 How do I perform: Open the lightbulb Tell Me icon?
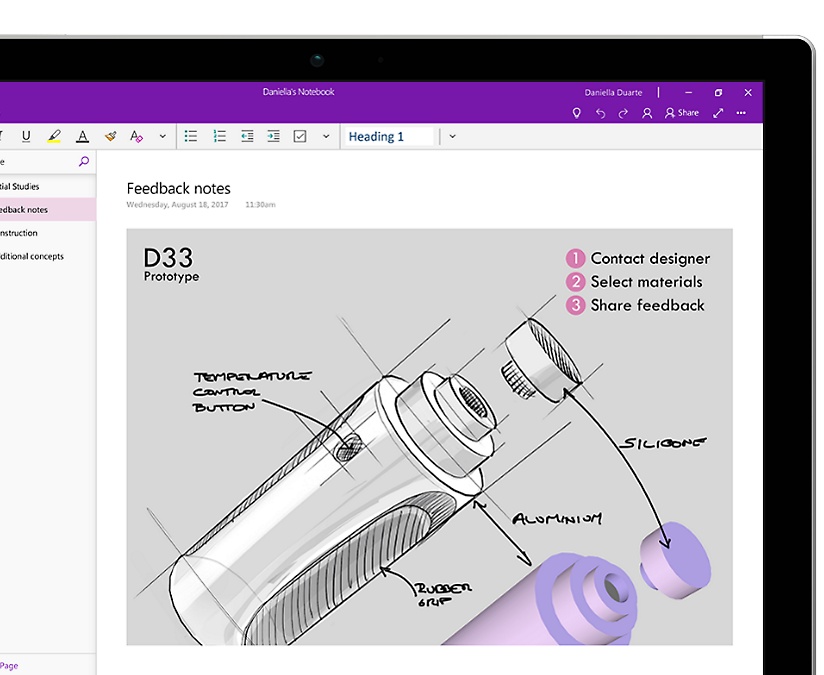(x=576, y=113)
